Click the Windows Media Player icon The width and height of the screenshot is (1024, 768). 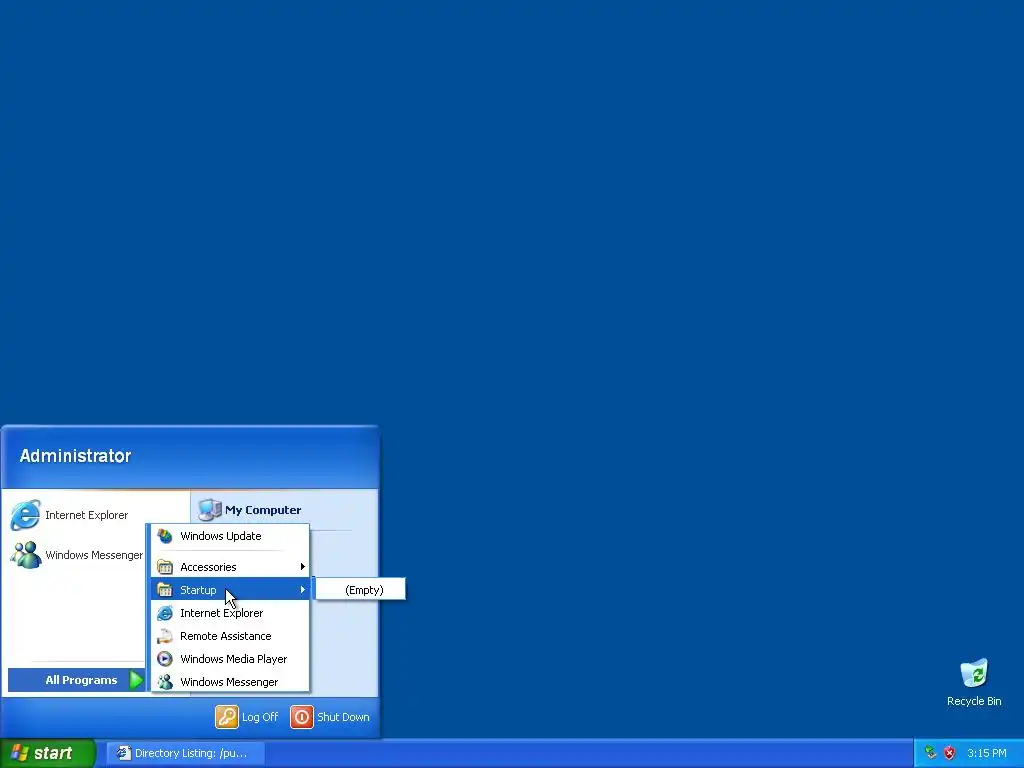tap(165, 659)
